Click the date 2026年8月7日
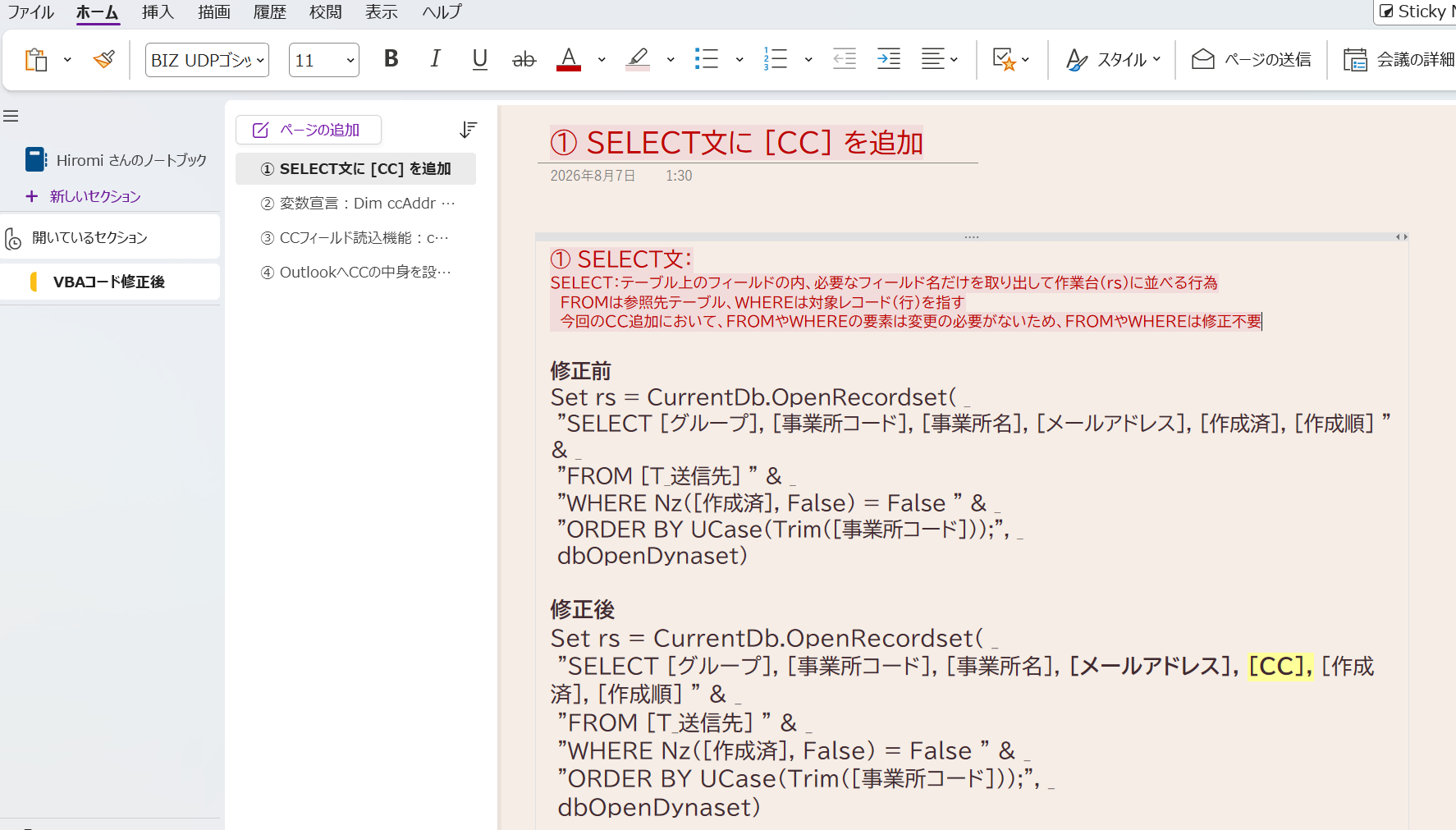This screenshot has width=1456, height=830. 593,176
